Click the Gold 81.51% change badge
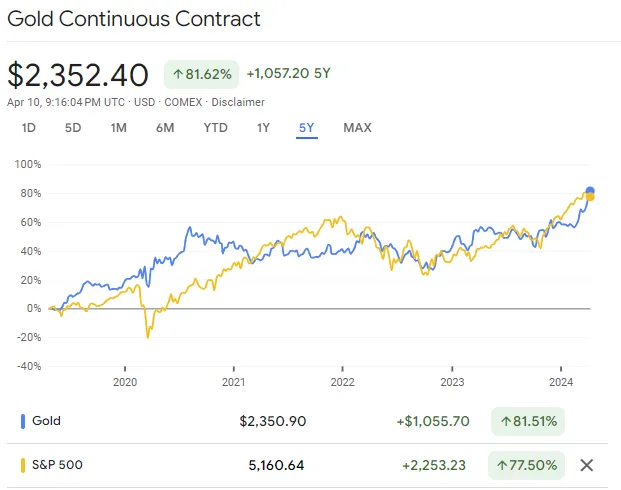The height and width of the screenshot is (490, 621). click(528, 421)
